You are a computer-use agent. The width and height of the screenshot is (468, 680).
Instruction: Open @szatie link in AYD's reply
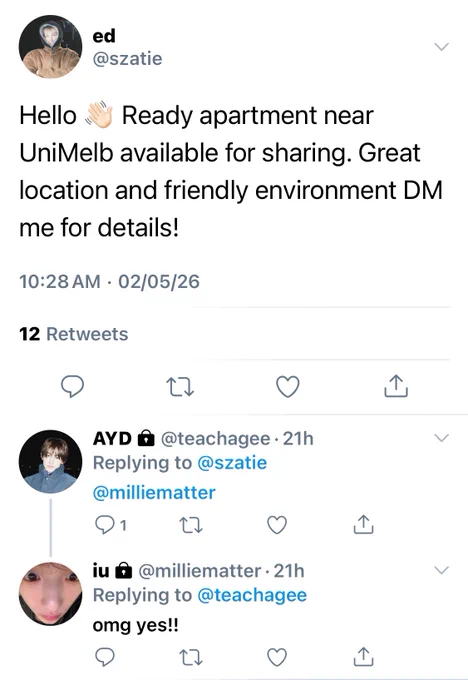(232, 463)
